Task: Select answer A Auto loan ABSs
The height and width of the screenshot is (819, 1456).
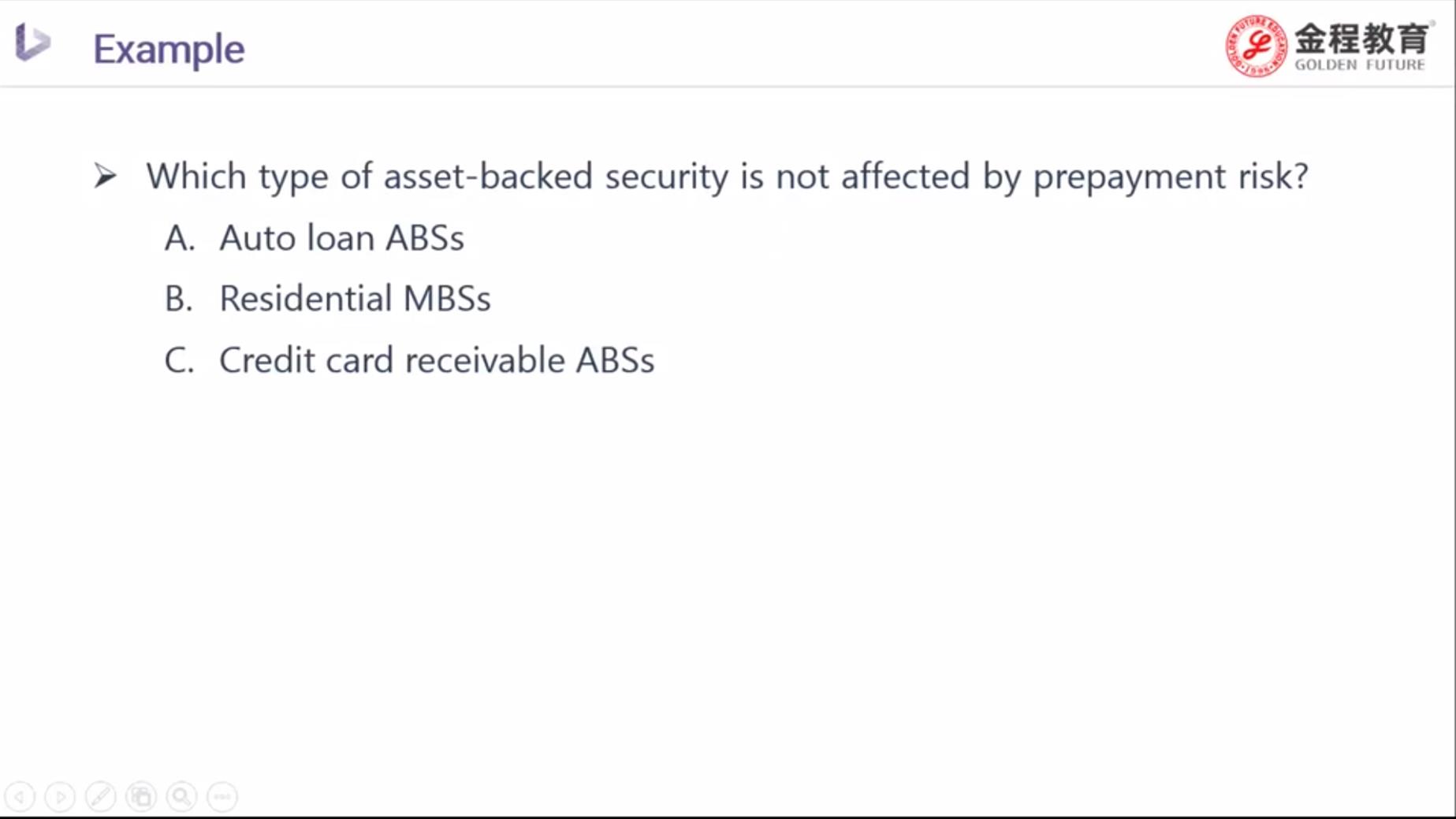Action: click(x=314, y=238)
